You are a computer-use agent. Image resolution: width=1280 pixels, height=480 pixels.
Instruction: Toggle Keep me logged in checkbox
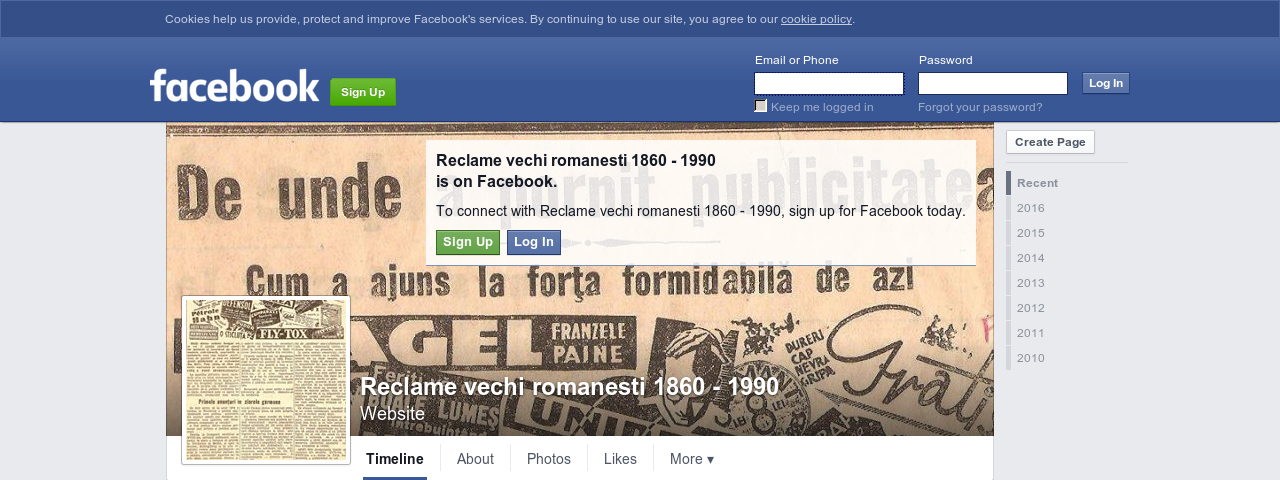click(x=761, y=106)
